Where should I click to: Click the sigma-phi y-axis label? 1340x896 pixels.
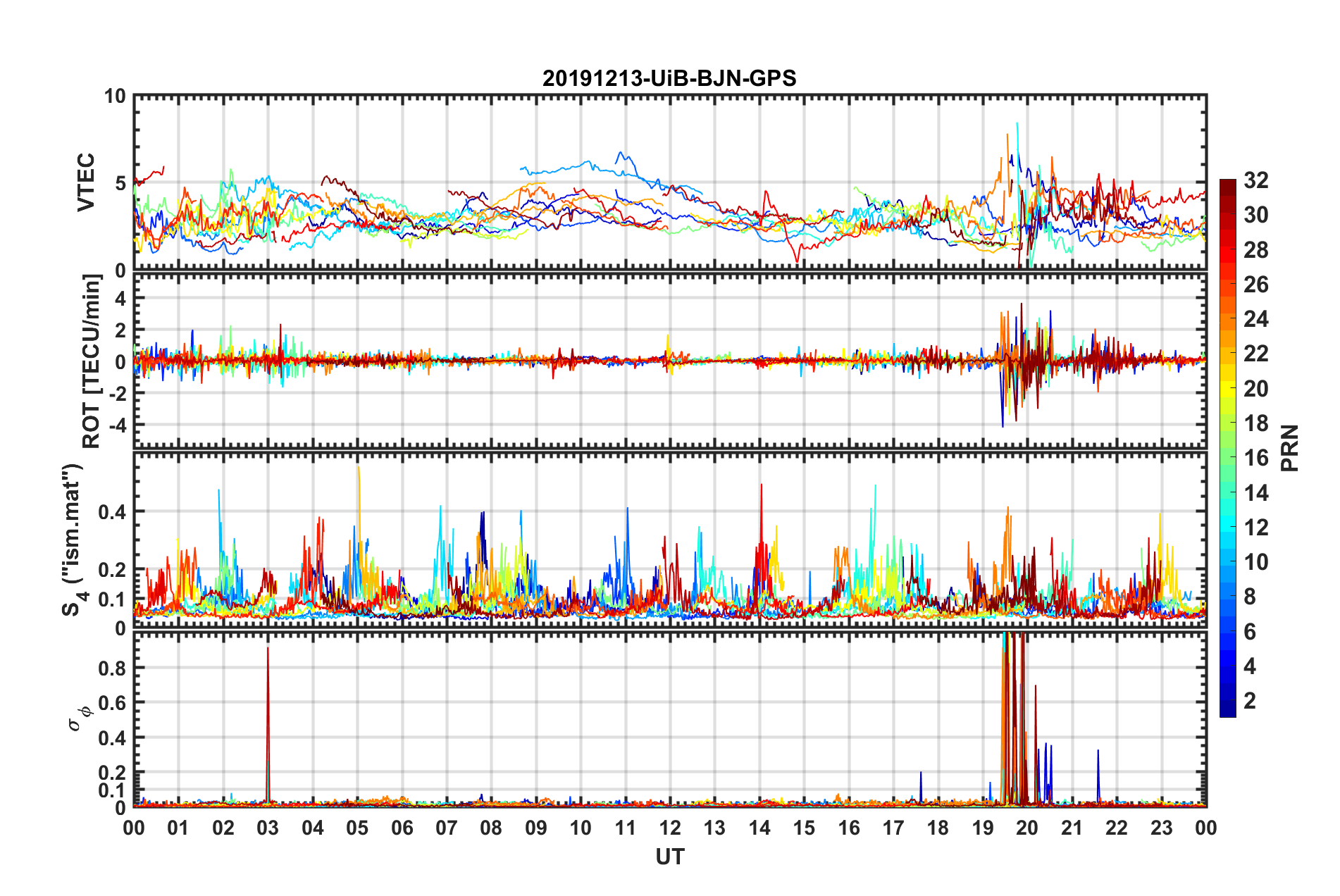(80, 718)
